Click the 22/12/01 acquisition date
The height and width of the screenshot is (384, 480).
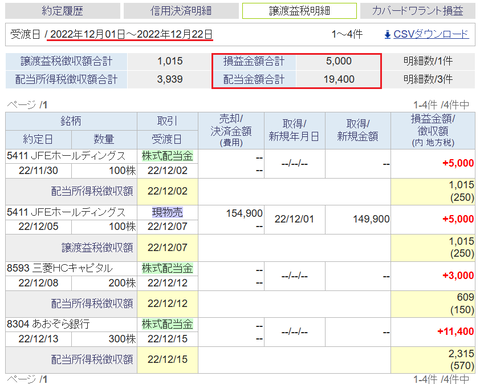(x=294, y=219)
